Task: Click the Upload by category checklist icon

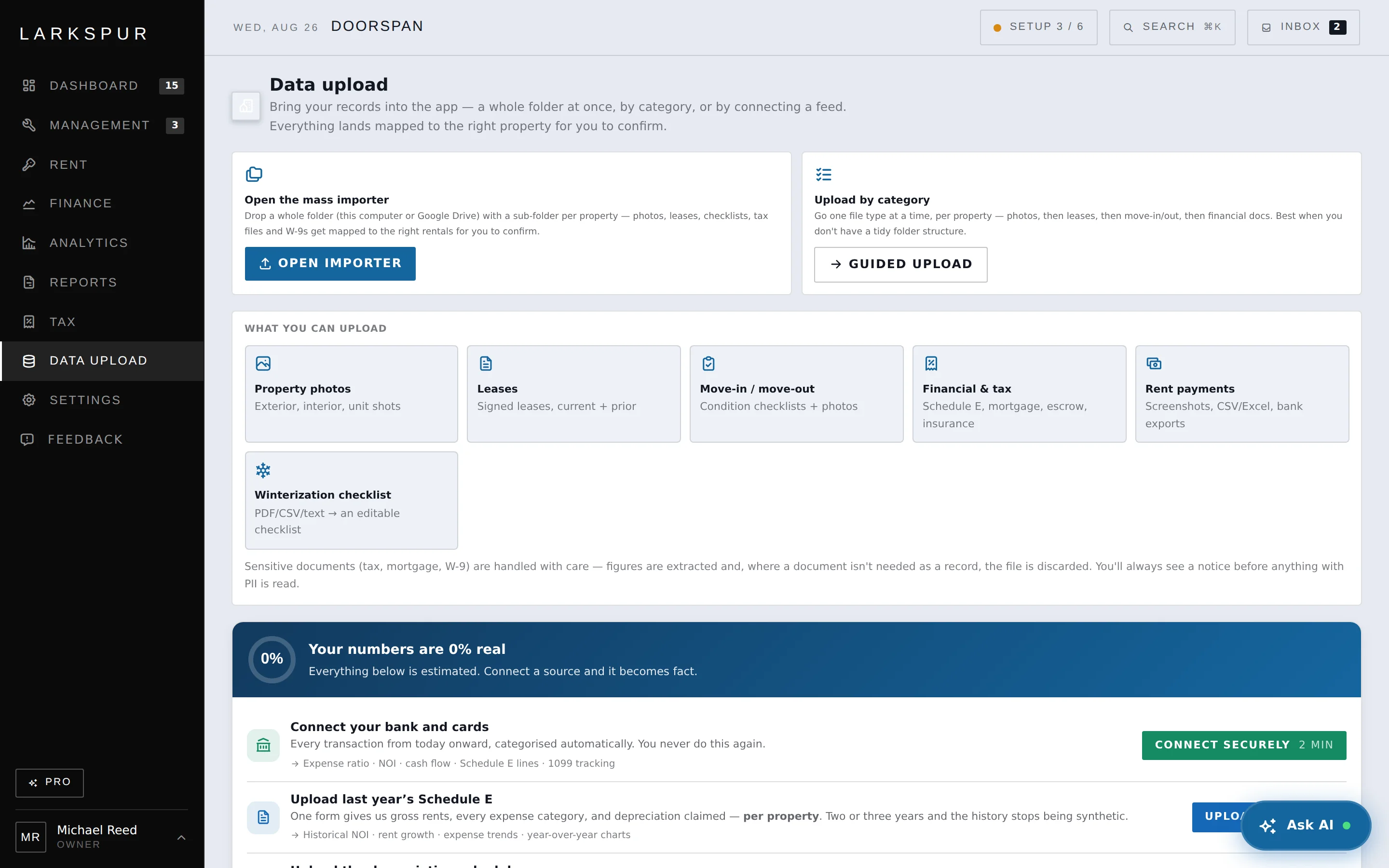Action: 824,174
